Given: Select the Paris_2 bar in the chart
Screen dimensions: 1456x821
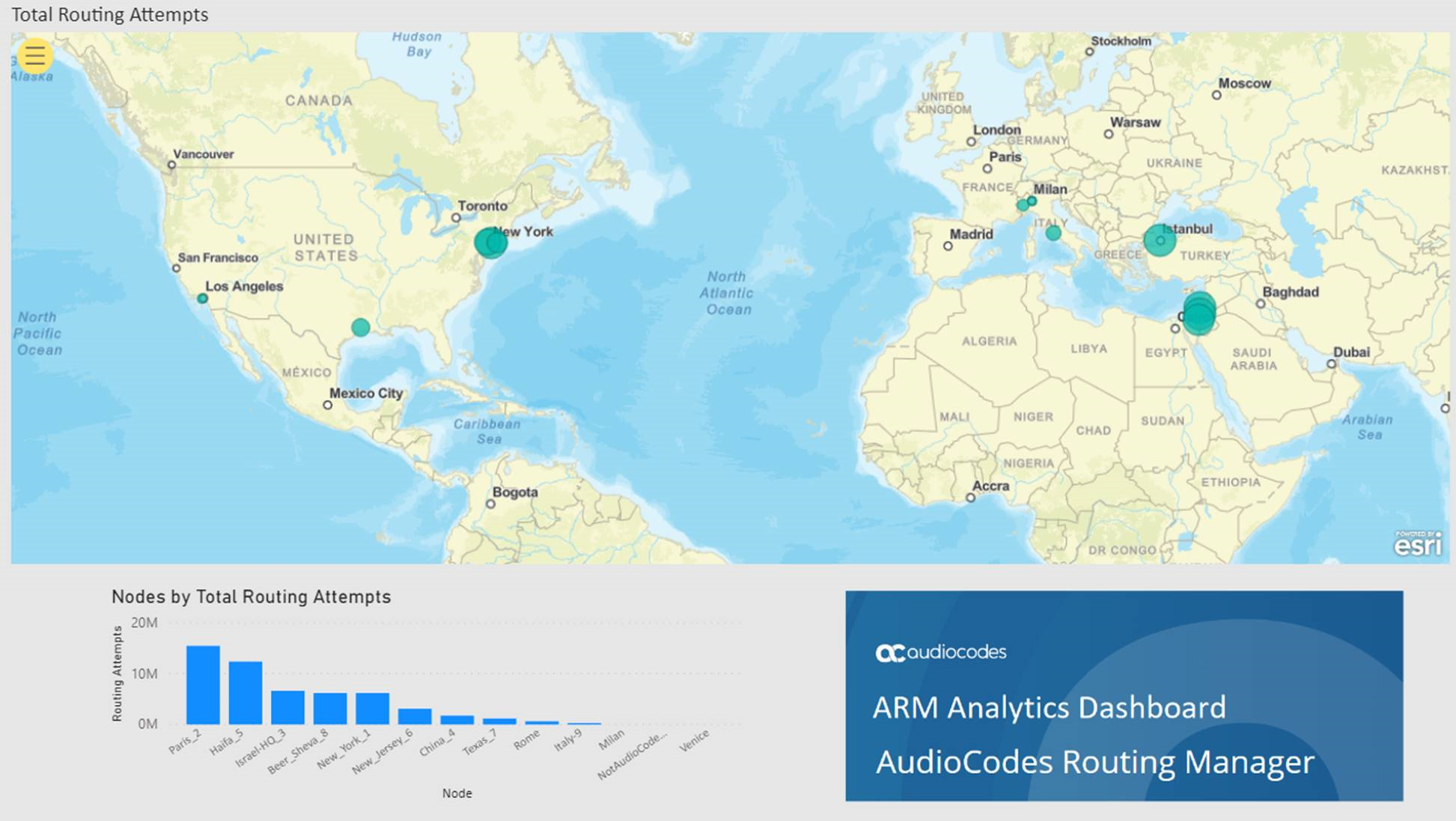Looking at the screenshot, I should (x=203, y=685).
